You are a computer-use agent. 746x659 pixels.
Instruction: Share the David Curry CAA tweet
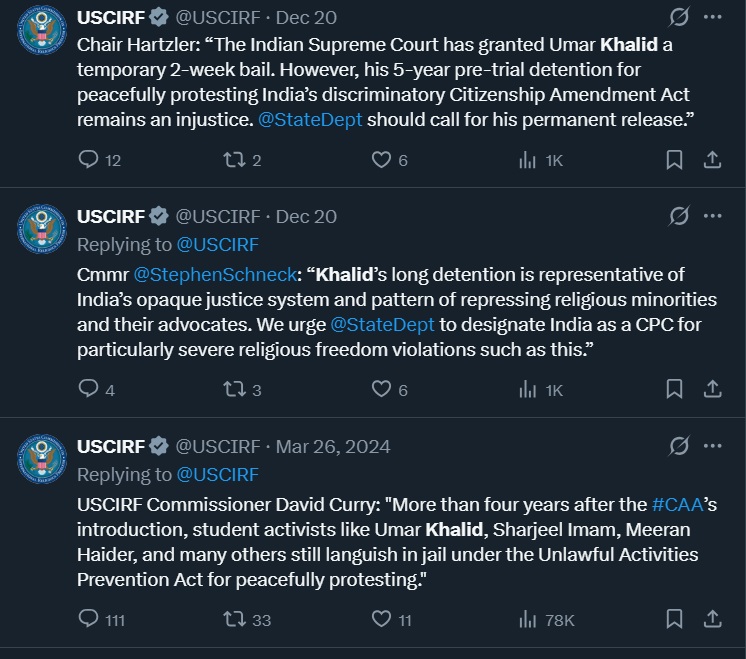point(712,620)
